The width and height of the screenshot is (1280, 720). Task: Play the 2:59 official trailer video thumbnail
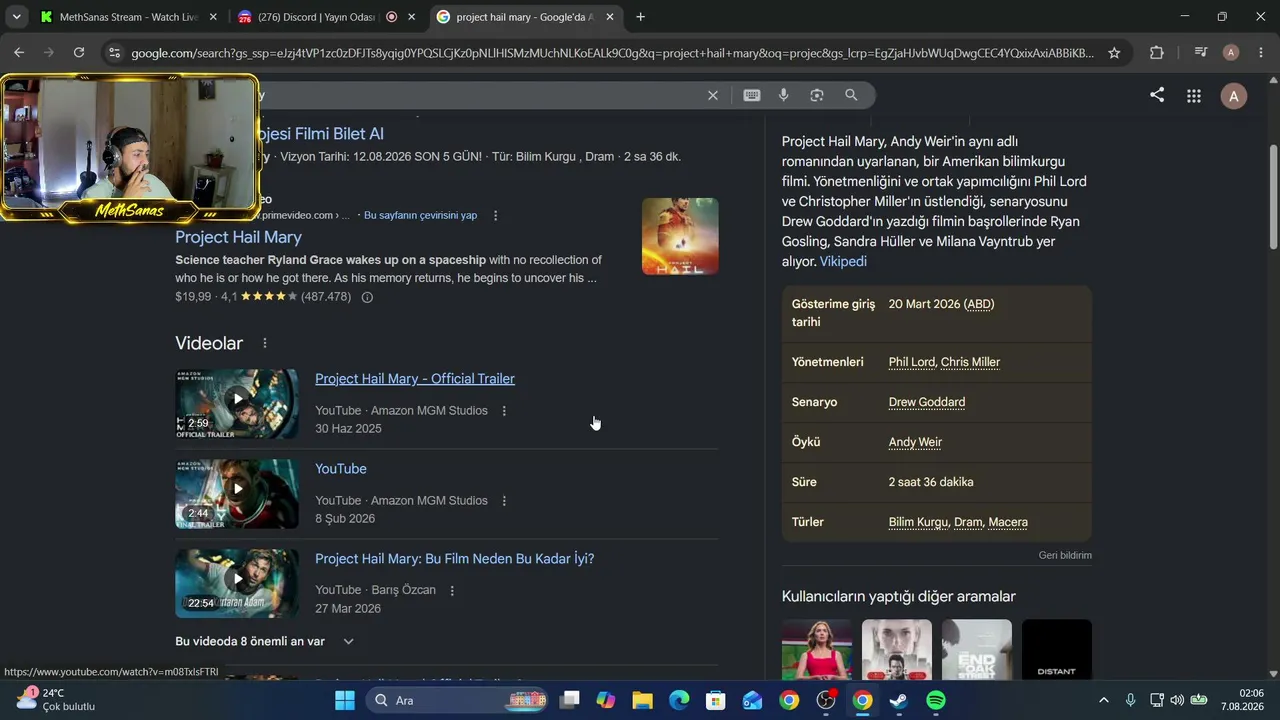point(237,404)
